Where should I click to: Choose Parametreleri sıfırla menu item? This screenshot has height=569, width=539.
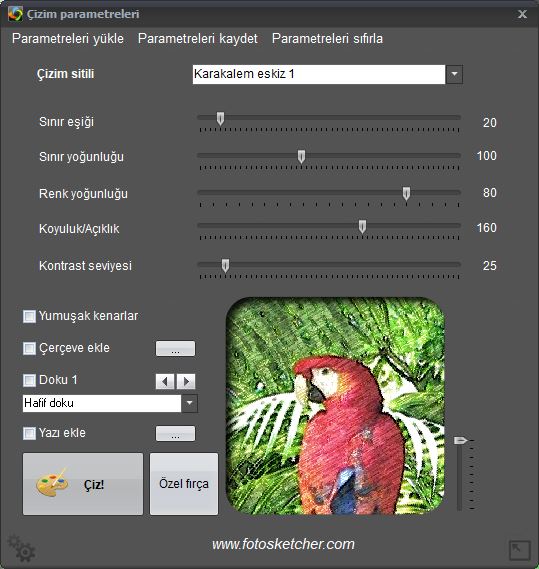(x=327, y=38)
